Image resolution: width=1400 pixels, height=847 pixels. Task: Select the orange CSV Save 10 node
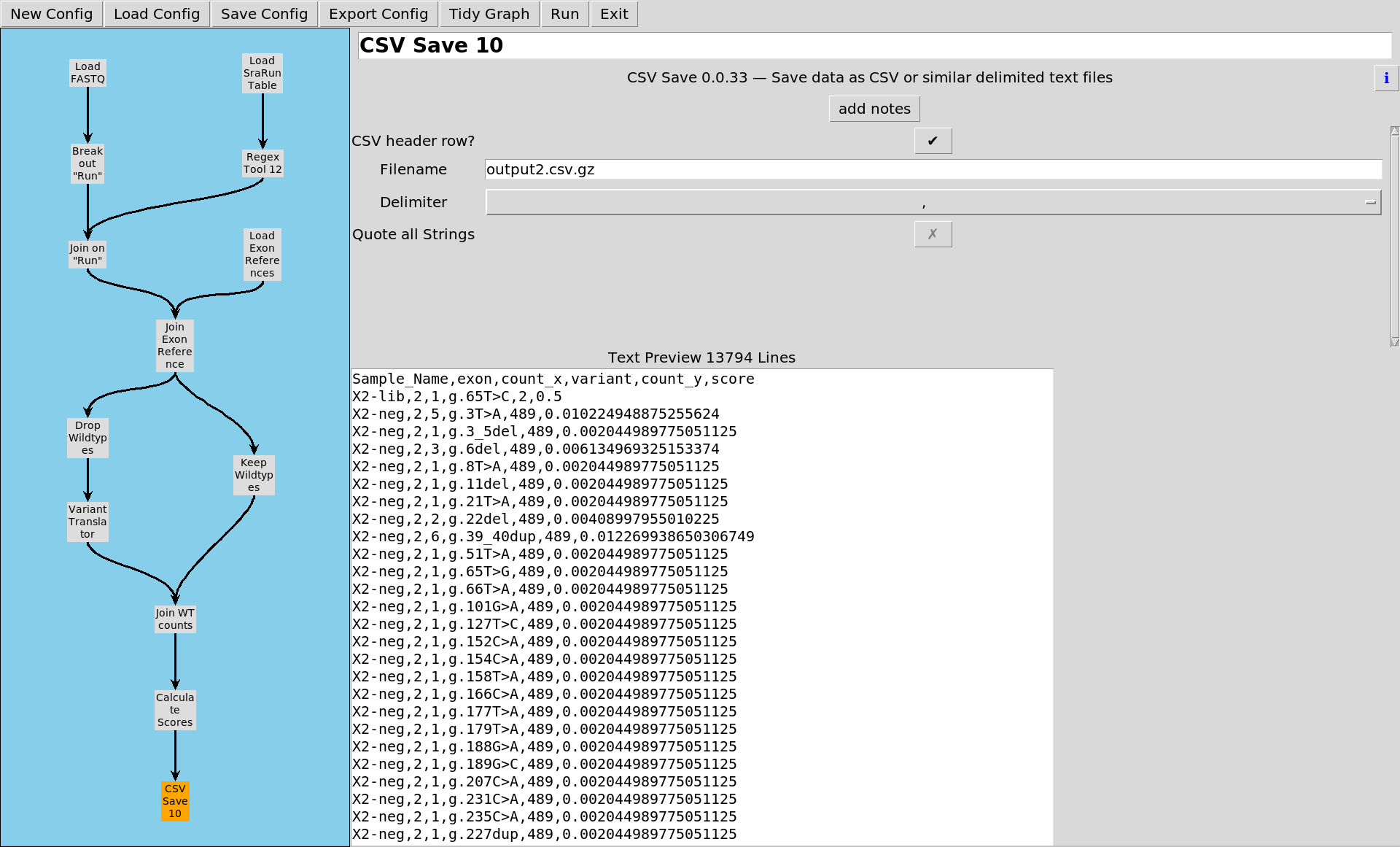click(x=175, y=801)
